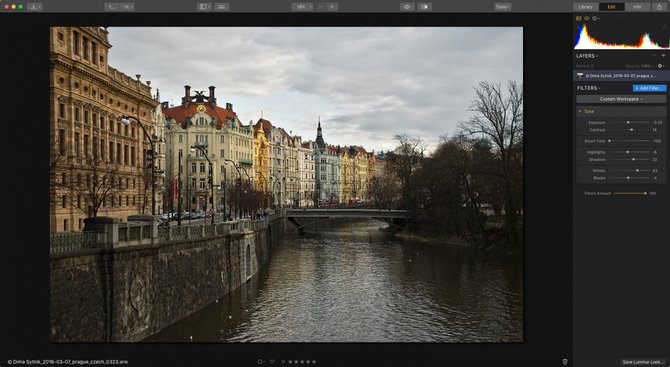Switch to the Info tab

[637, 7]
